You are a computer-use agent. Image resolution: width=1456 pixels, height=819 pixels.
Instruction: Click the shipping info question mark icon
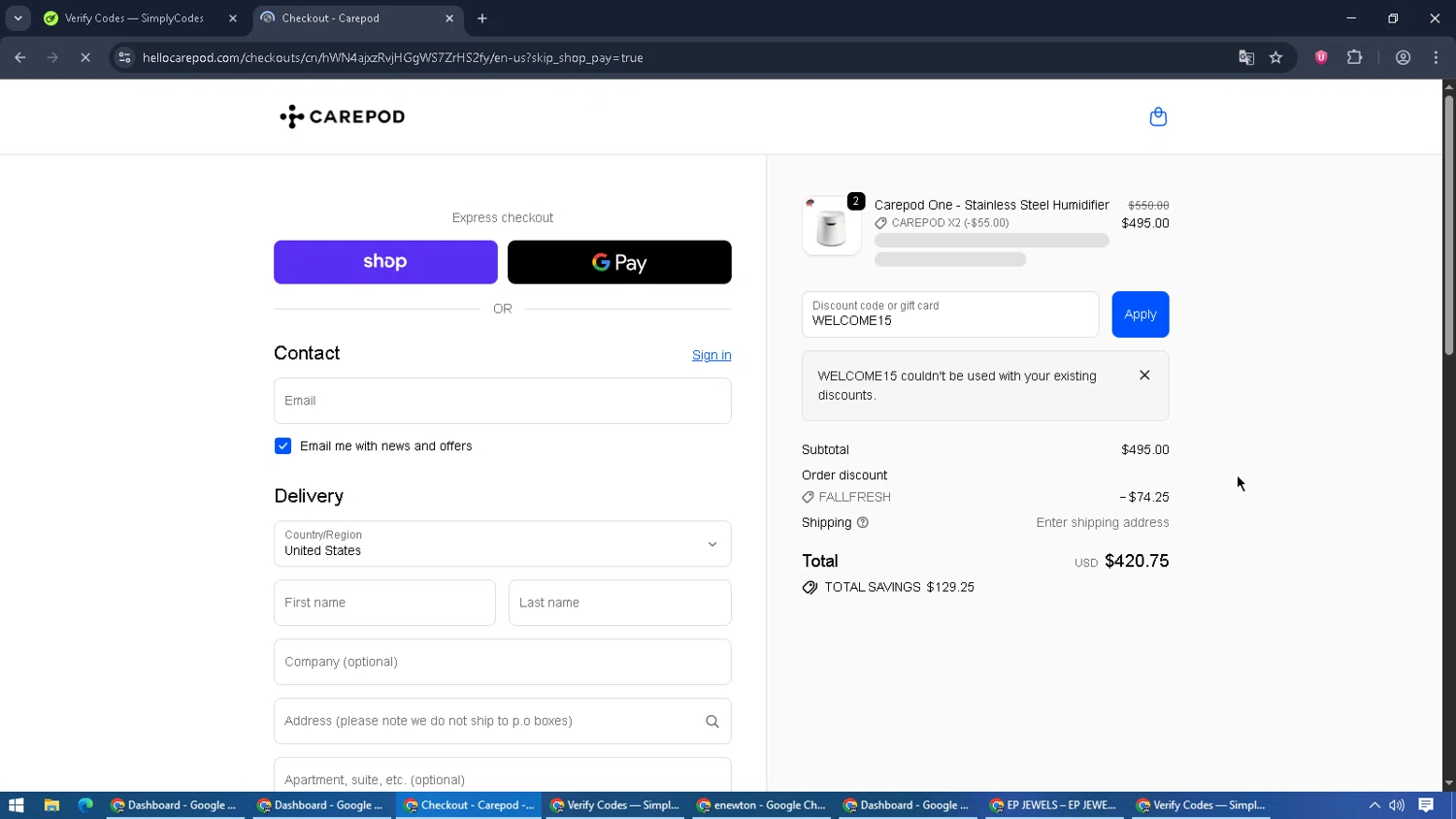863,522
